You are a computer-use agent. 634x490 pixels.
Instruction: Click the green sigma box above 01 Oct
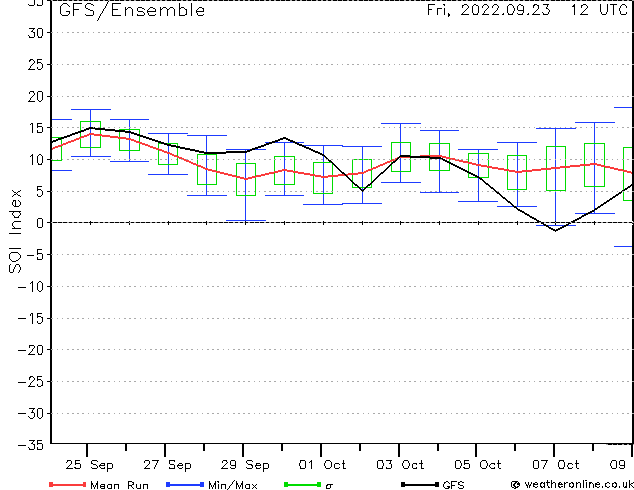click(323, 178)
